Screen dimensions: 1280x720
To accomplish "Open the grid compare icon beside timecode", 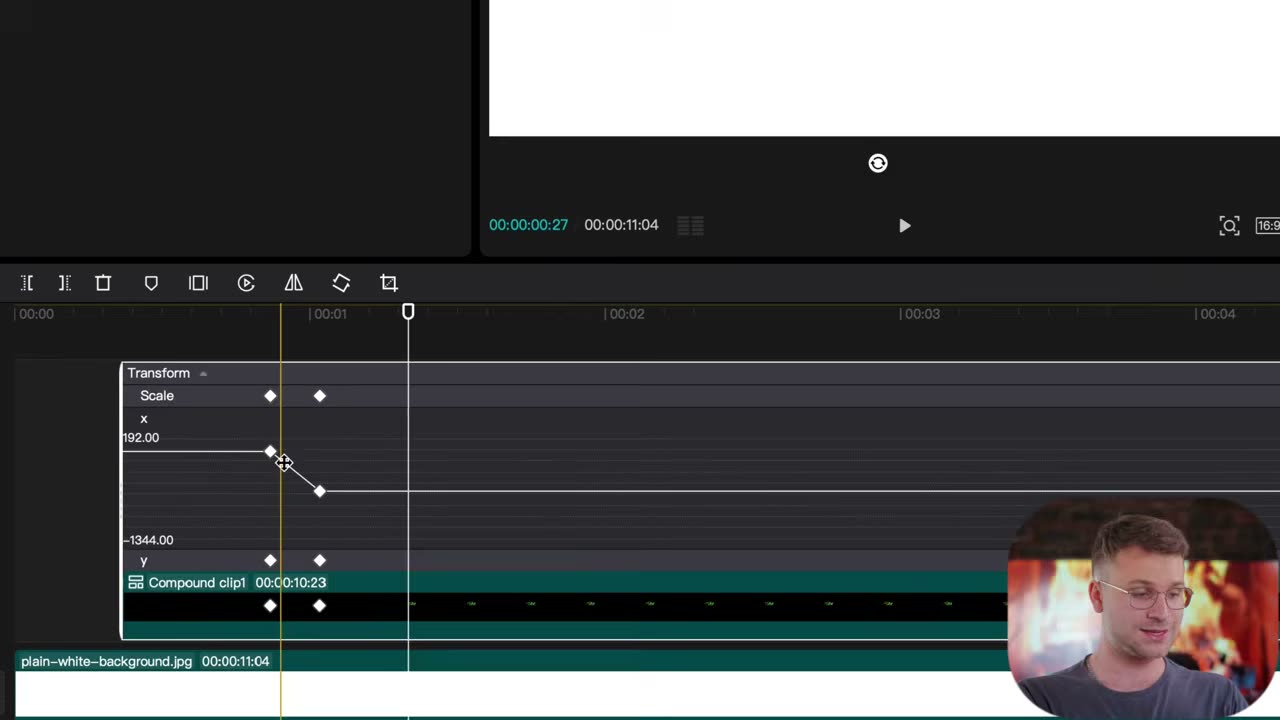I will pos(690,226).
